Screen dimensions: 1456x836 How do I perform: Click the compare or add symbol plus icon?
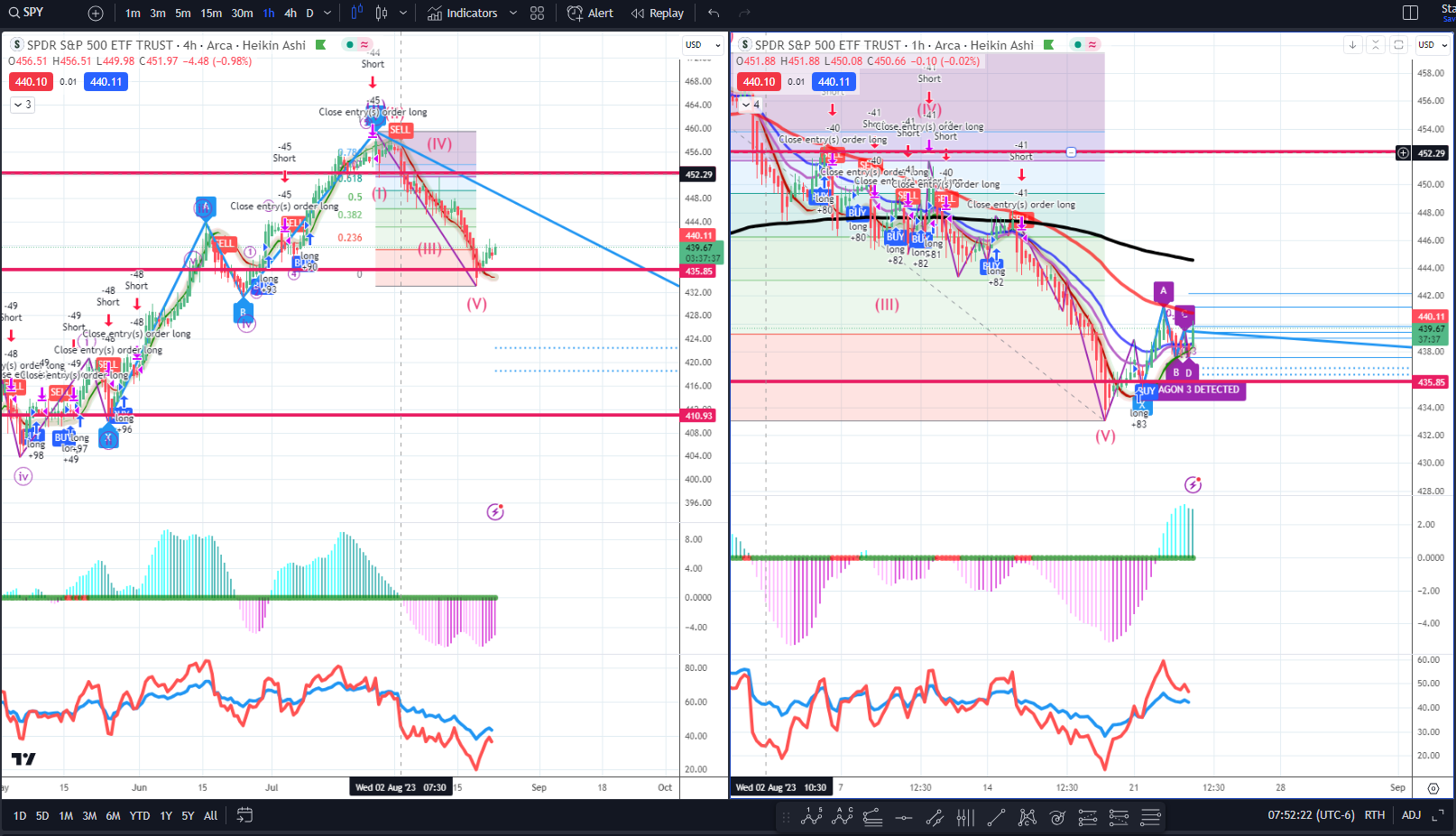coord(96,14)
